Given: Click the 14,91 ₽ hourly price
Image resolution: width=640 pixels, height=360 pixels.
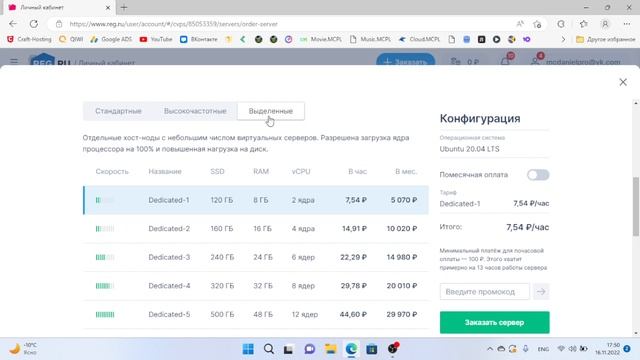Looking at the screenshot, I should pyautogui.click(x=354, y=229).
